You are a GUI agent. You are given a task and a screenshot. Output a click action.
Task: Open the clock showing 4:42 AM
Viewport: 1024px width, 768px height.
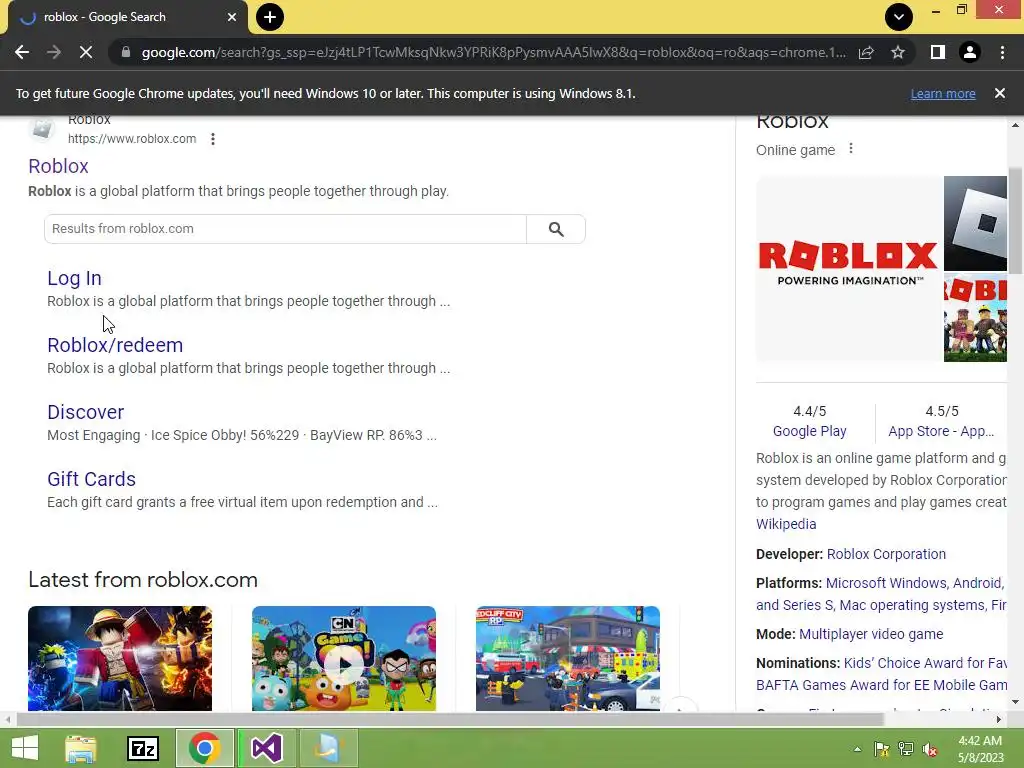tap(981, 748)
